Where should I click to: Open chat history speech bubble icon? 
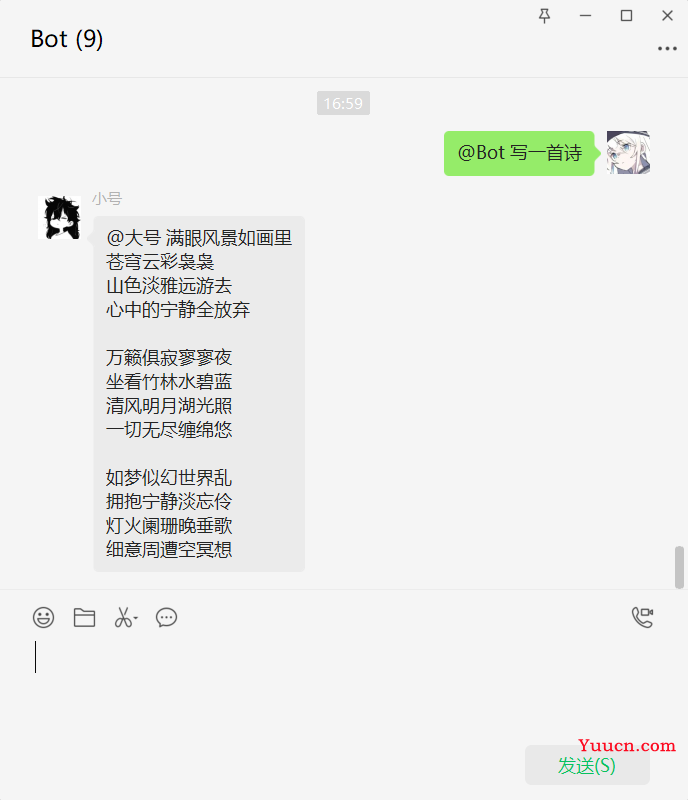(166, 617)
